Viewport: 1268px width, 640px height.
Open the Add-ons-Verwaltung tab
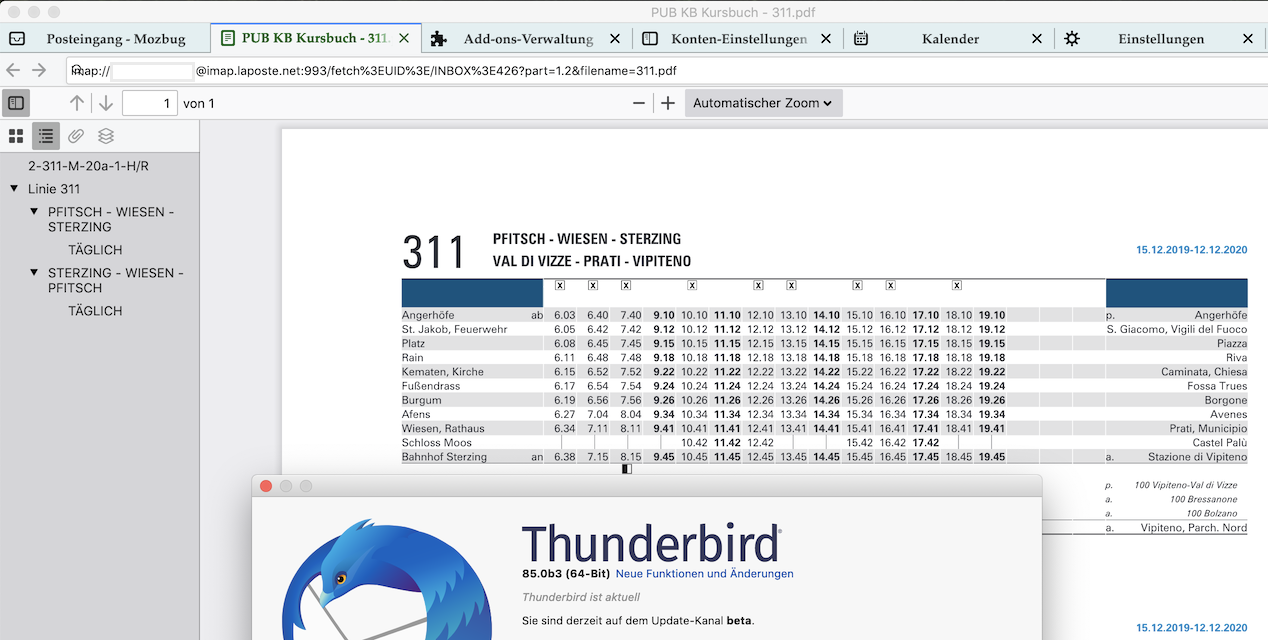pyautogui.click(x=528, y=39)
